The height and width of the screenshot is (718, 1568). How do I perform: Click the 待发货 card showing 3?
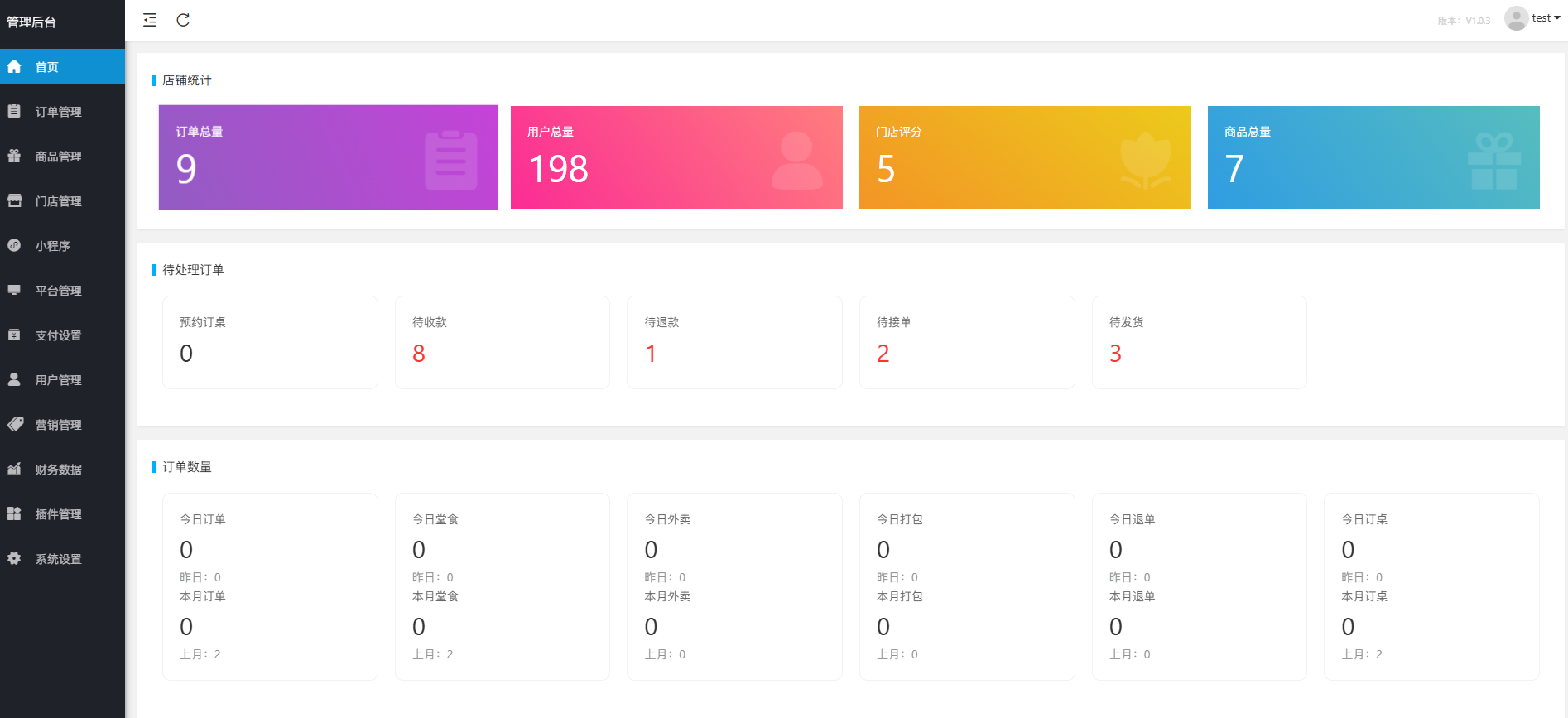(x=1199, y=342)
